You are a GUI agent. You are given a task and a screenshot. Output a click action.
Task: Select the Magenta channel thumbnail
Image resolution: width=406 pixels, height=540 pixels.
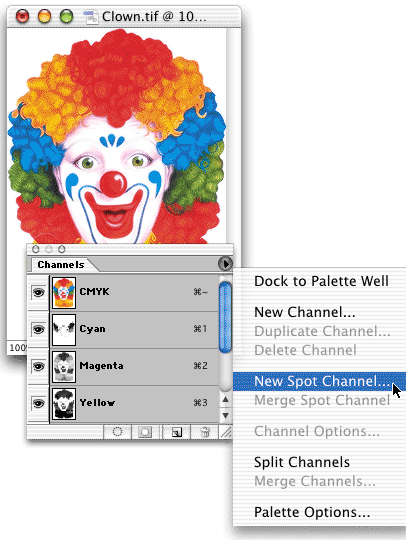[64, 366]
